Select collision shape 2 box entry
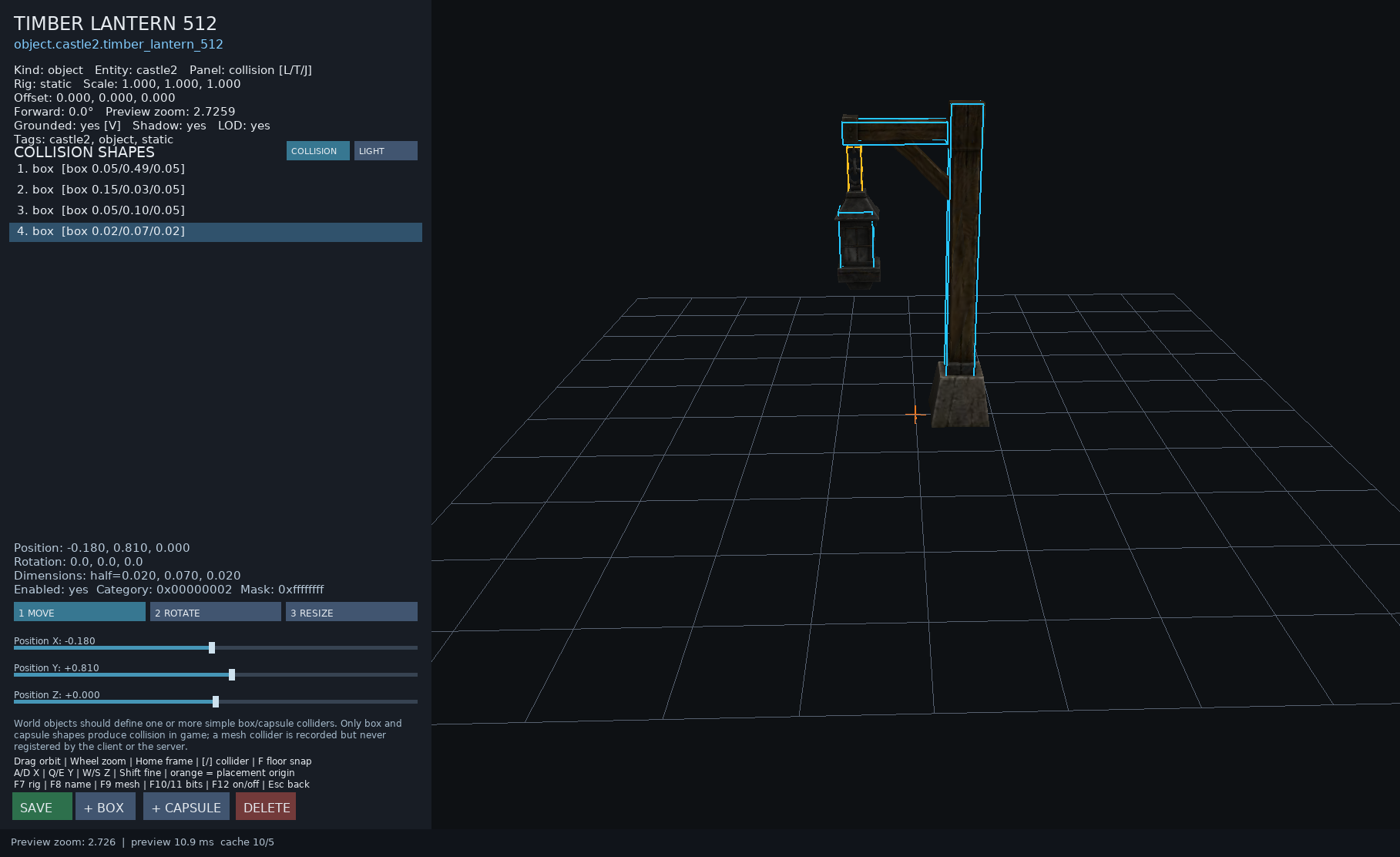 pyautogui.click(x=216, y=190)
